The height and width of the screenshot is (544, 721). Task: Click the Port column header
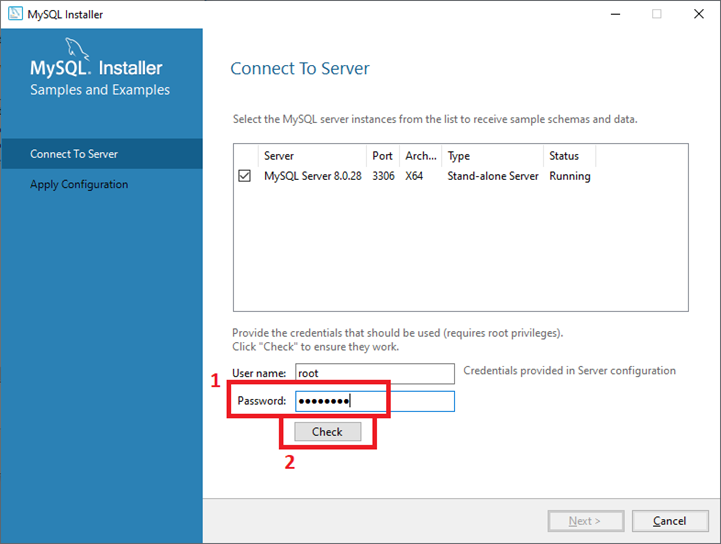pos(383,156)
